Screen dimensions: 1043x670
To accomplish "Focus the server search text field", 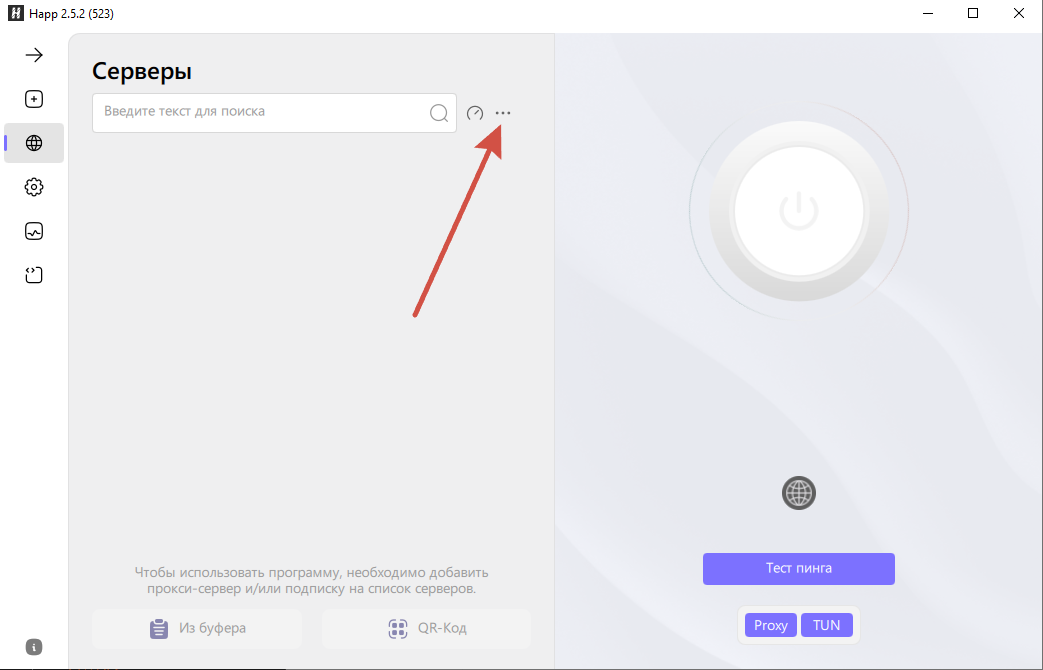I will [x=274, y=112].
